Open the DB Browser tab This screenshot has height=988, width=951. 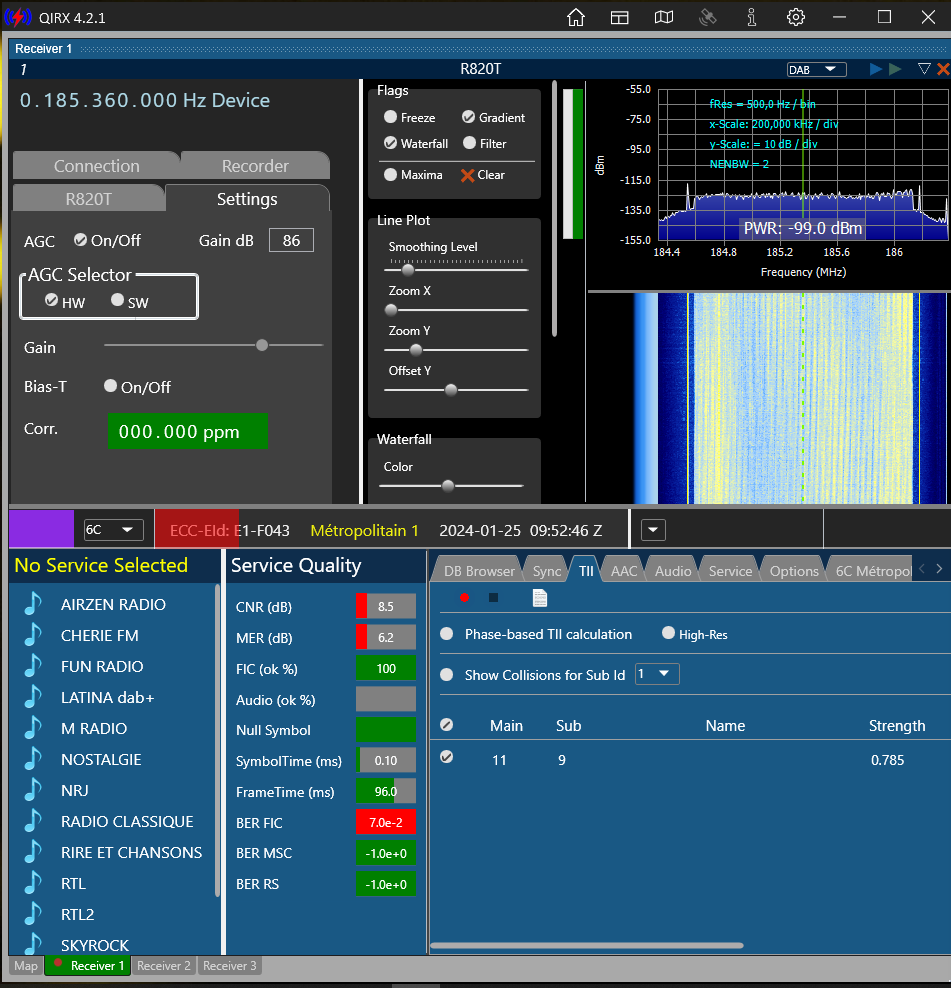[478, 571]
